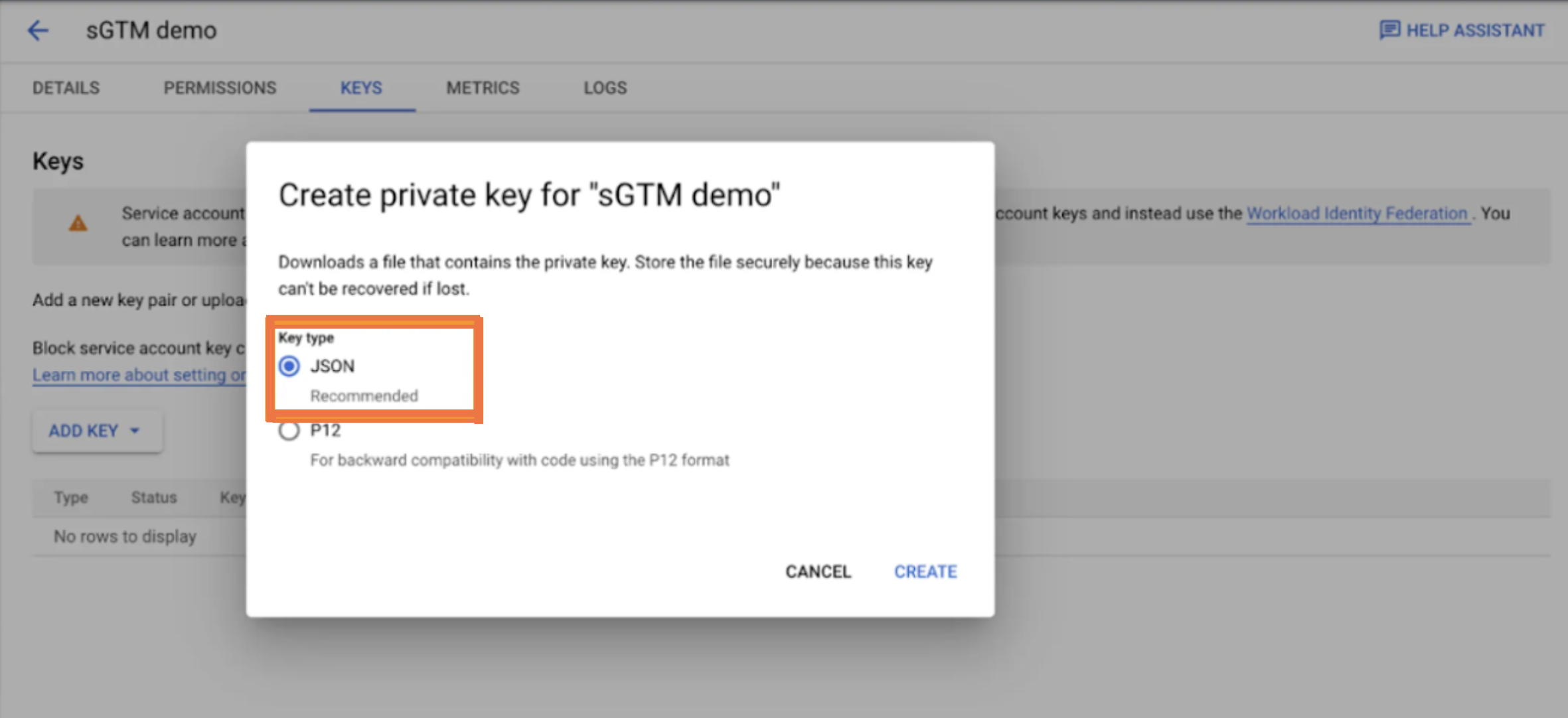
Task: Click the 'sGTM demo' page title
Action: click(x=151, y=31)
